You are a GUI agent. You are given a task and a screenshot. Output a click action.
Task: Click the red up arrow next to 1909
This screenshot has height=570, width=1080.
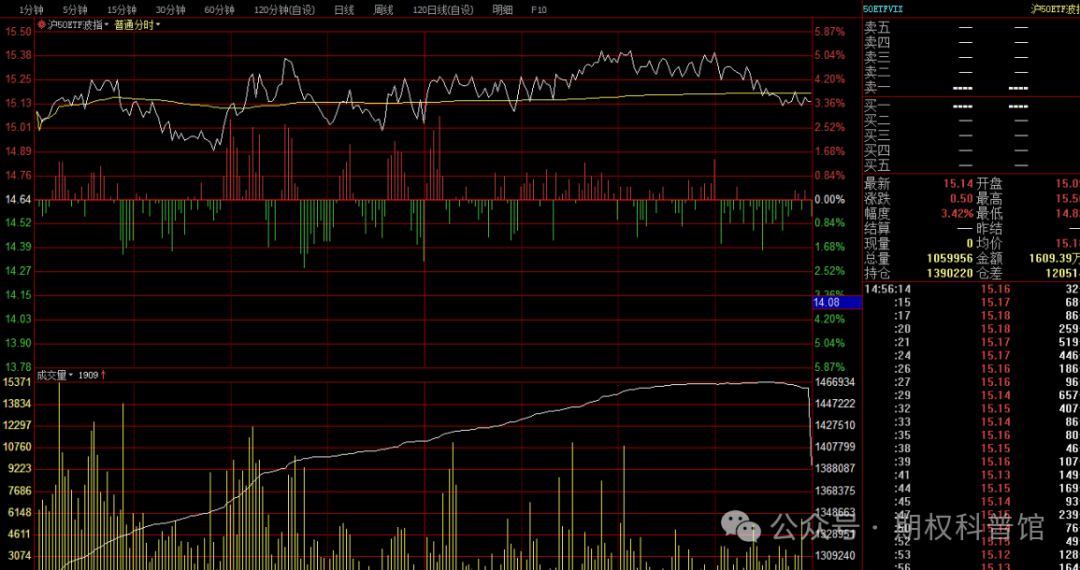pyautogui.click(x=104, y=375)
